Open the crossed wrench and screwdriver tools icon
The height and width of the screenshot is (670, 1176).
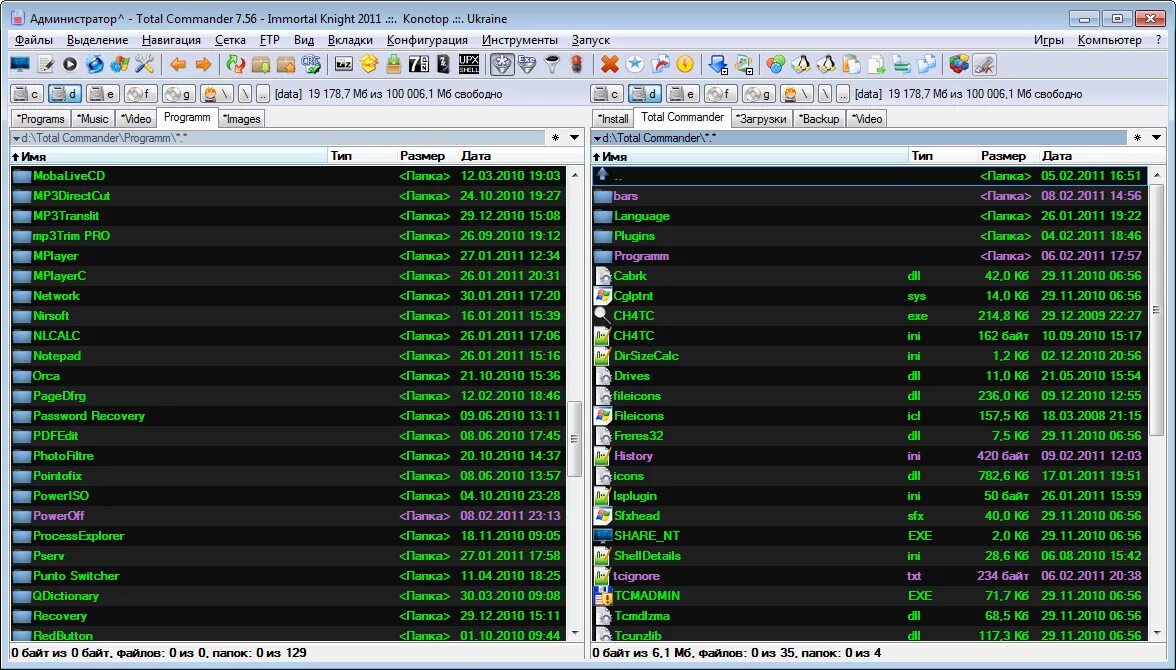pos(144,65)
